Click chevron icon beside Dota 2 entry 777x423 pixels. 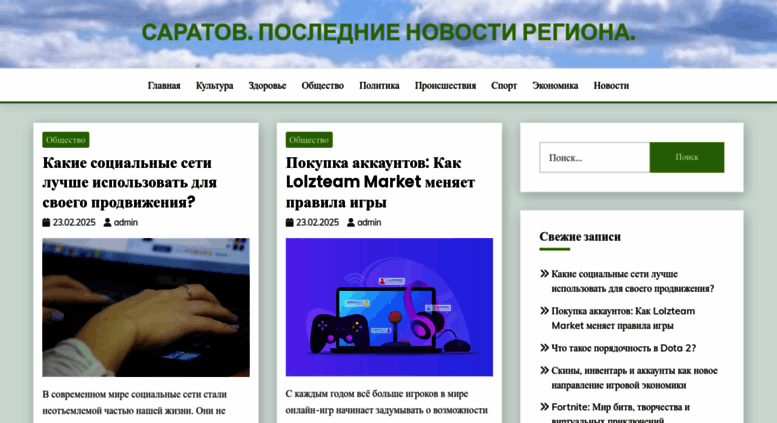click(x=545, y=348)
